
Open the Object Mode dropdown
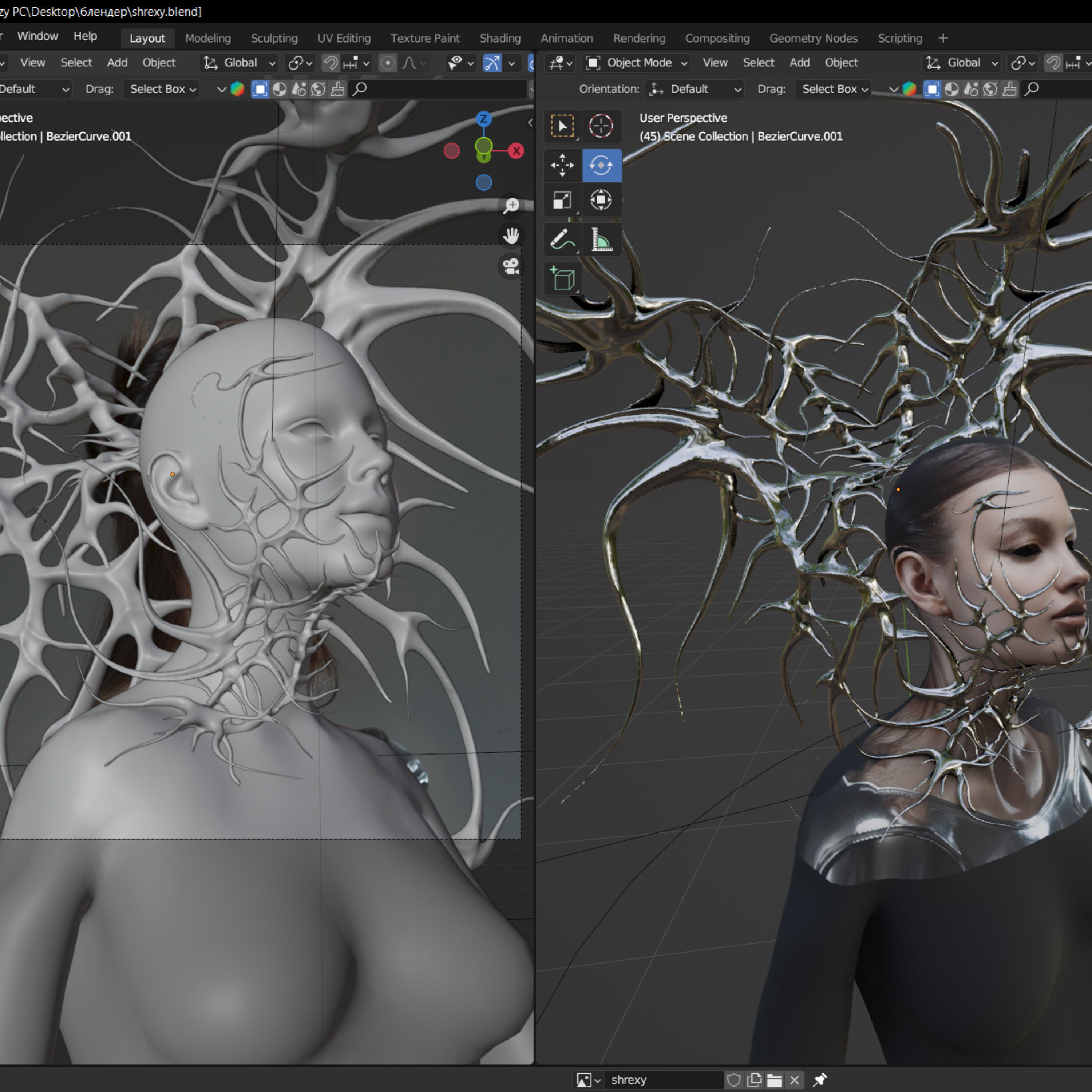(x=637, y=63)
